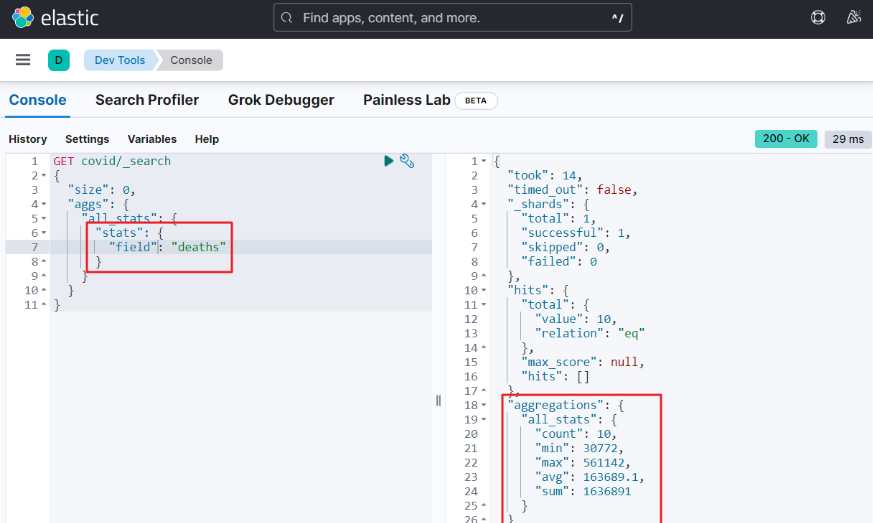Click the "avg": 163689.1 aggregation line
The image size is (873, 523).
pyautogui.click(x=590, y=477)
